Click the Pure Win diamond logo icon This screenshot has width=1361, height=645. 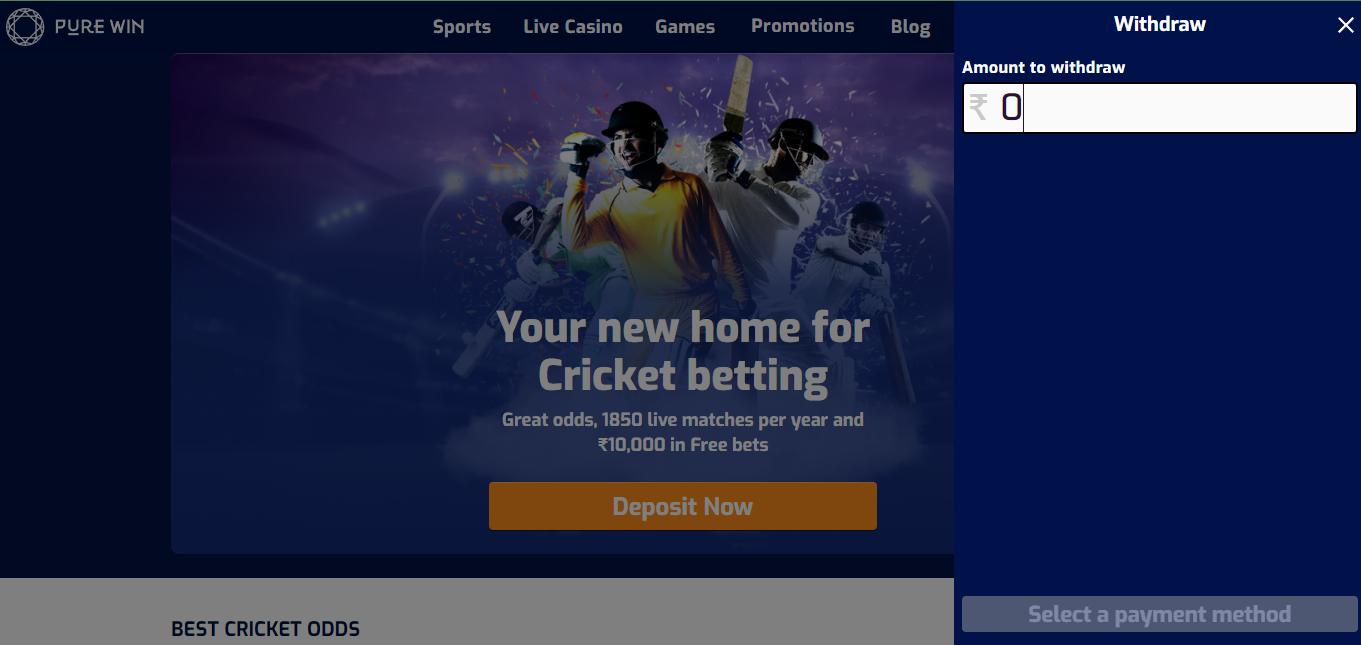(25, 27)
